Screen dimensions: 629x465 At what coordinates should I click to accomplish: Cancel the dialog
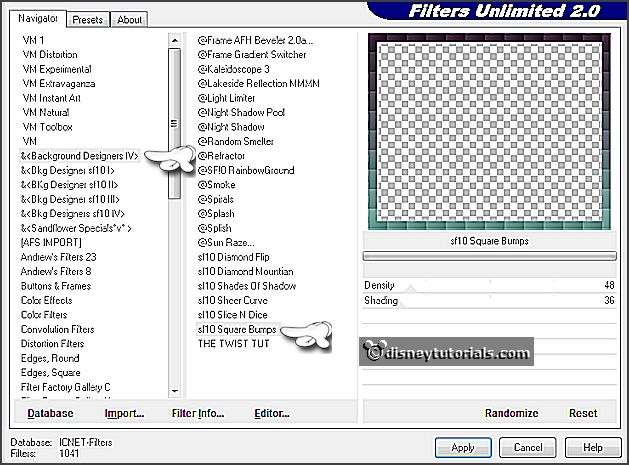pos(528,447)
